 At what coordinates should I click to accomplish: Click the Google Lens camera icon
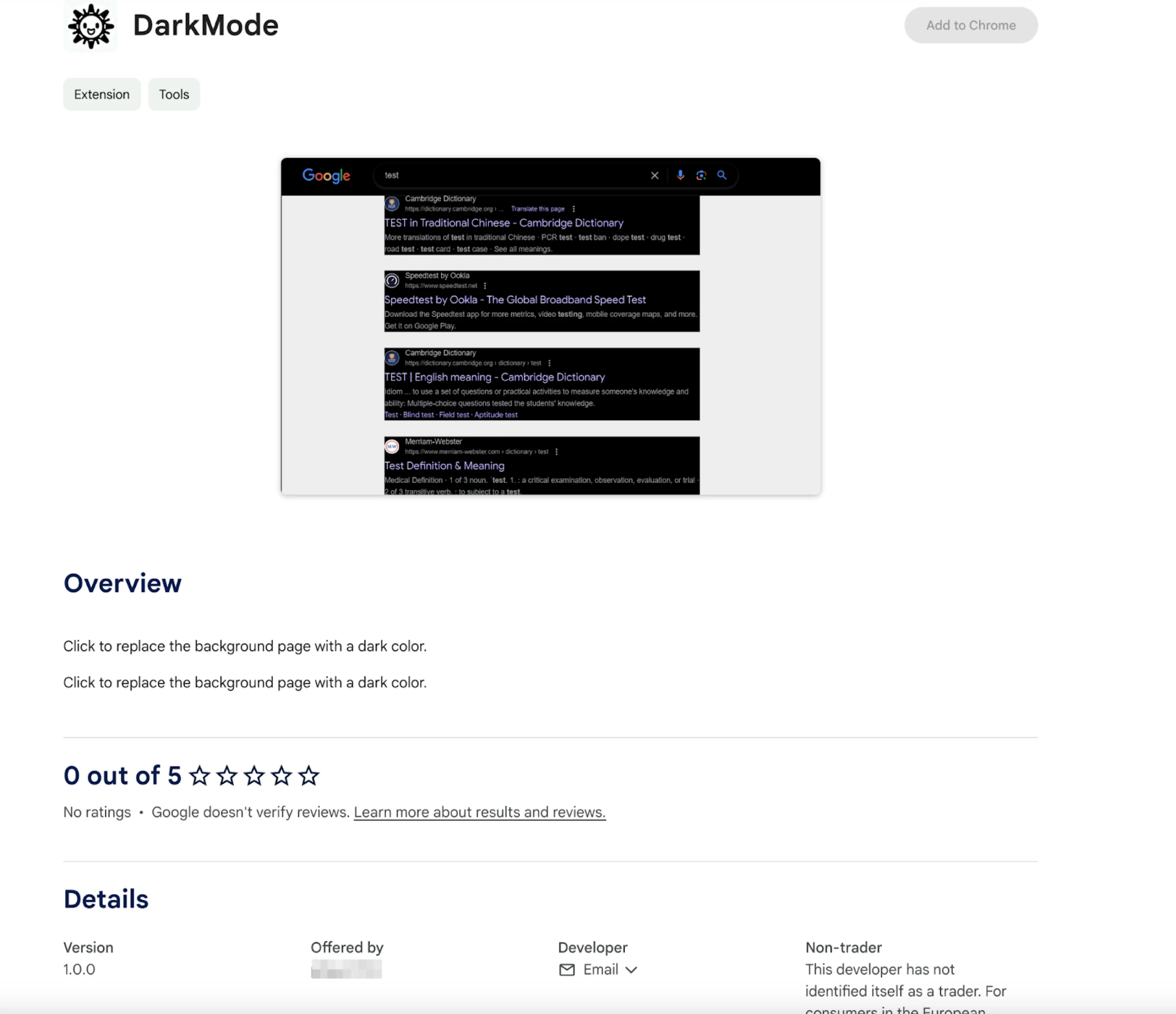[701, 175]
